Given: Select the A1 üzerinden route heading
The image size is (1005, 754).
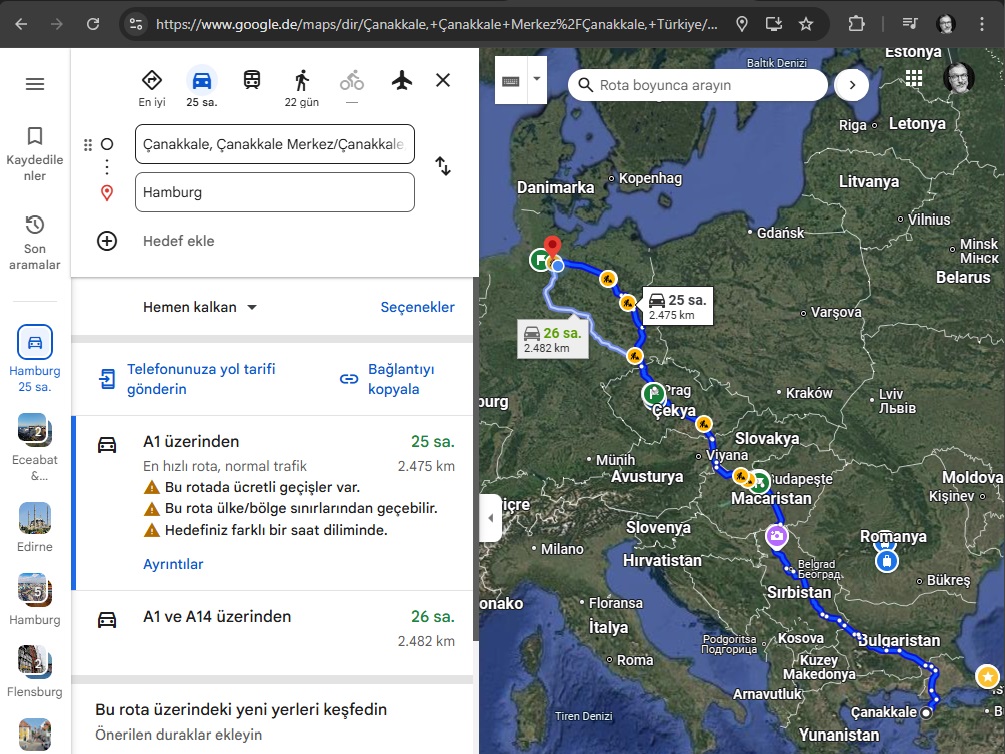Looking at the screenshot, I should point(191,442).
